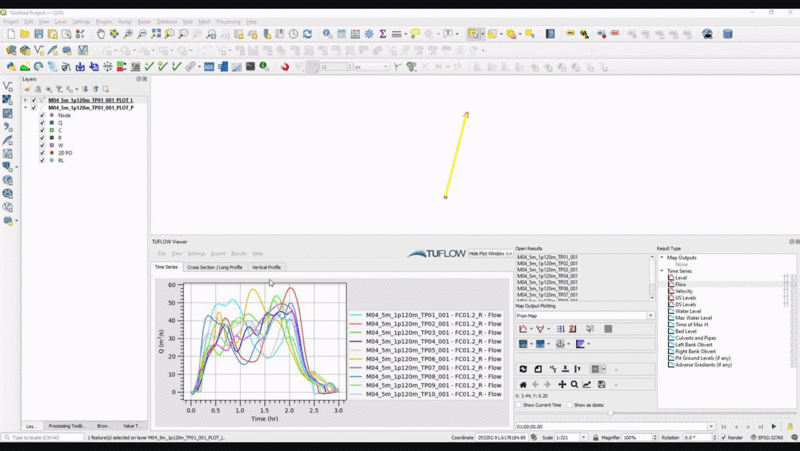800x451 pixels.
Task: Select Velocity in the Result Type list
Action: point(684,291)
